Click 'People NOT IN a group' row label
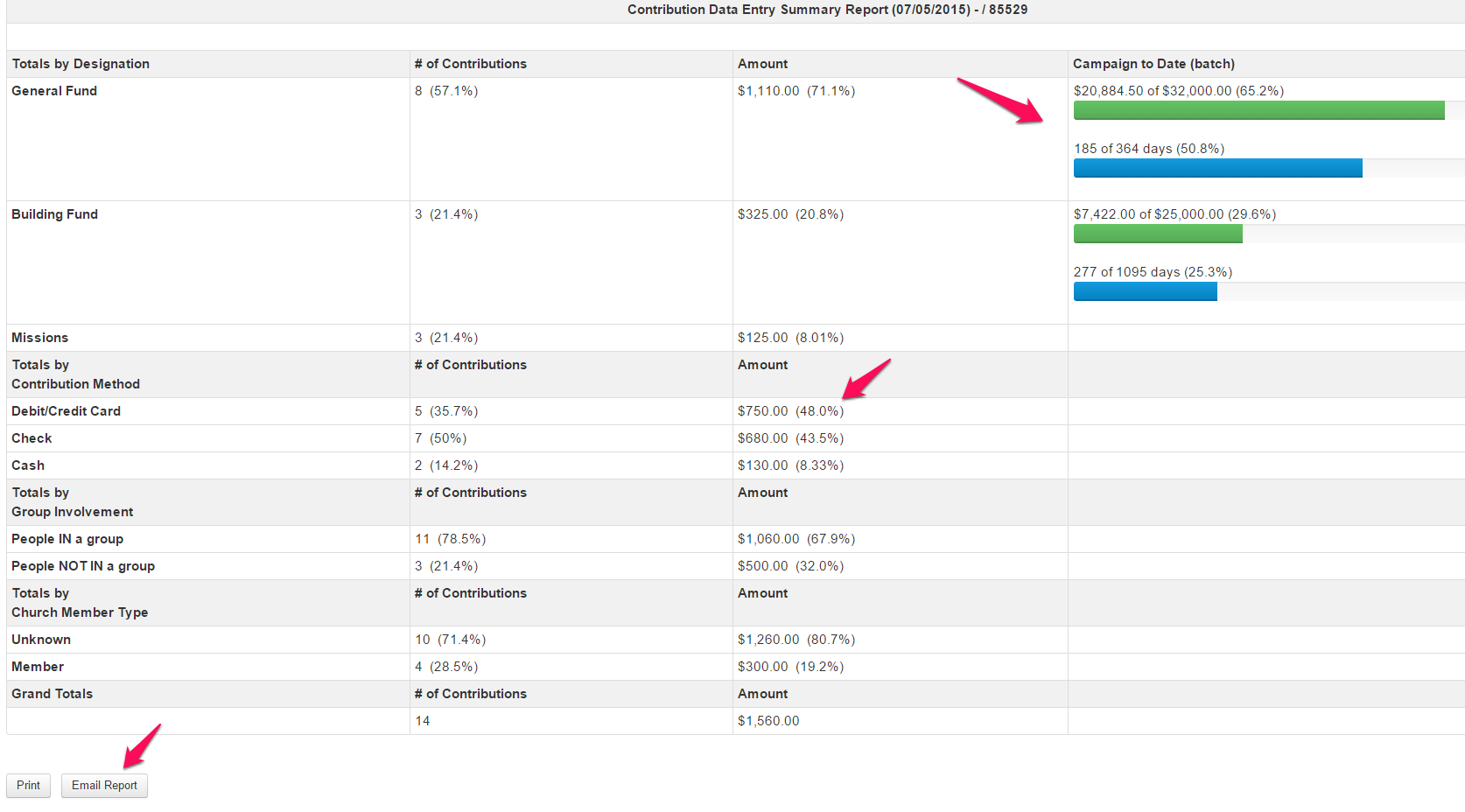The image size is (1465, 812). pyautogui.click(x=83, y=566)
